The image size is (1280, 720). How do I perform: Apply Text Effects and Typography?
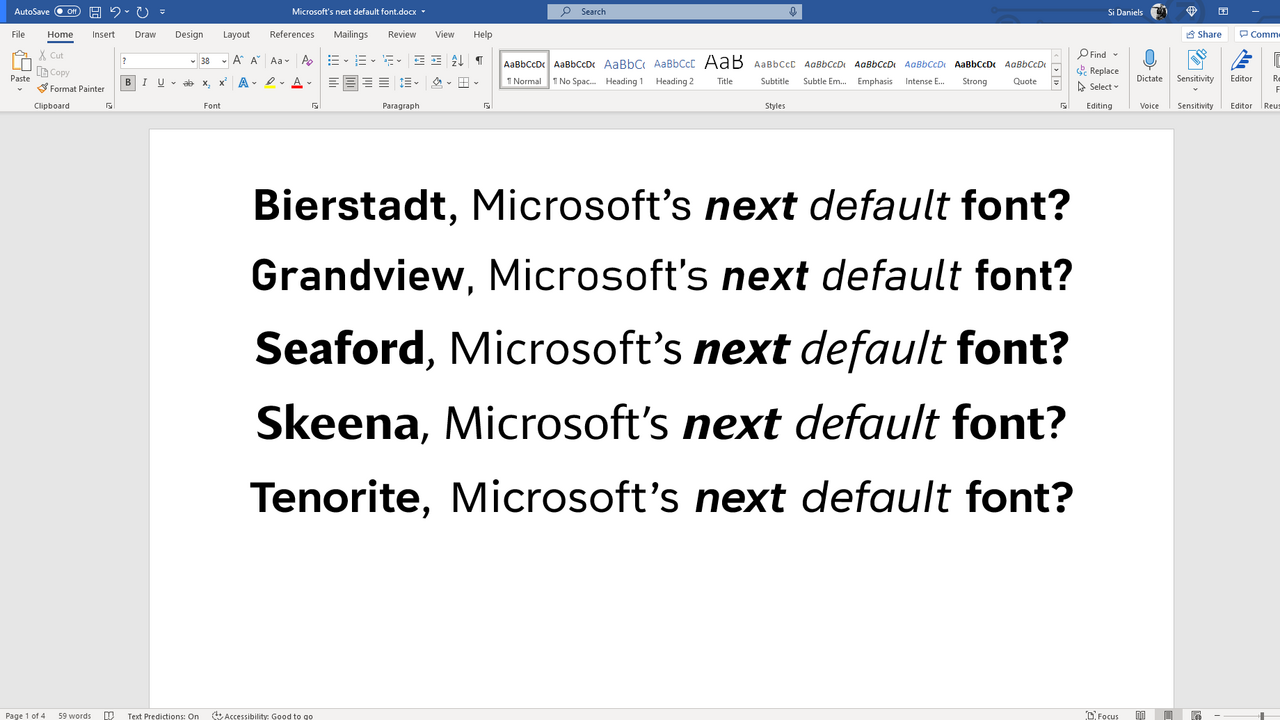point(243,83)
